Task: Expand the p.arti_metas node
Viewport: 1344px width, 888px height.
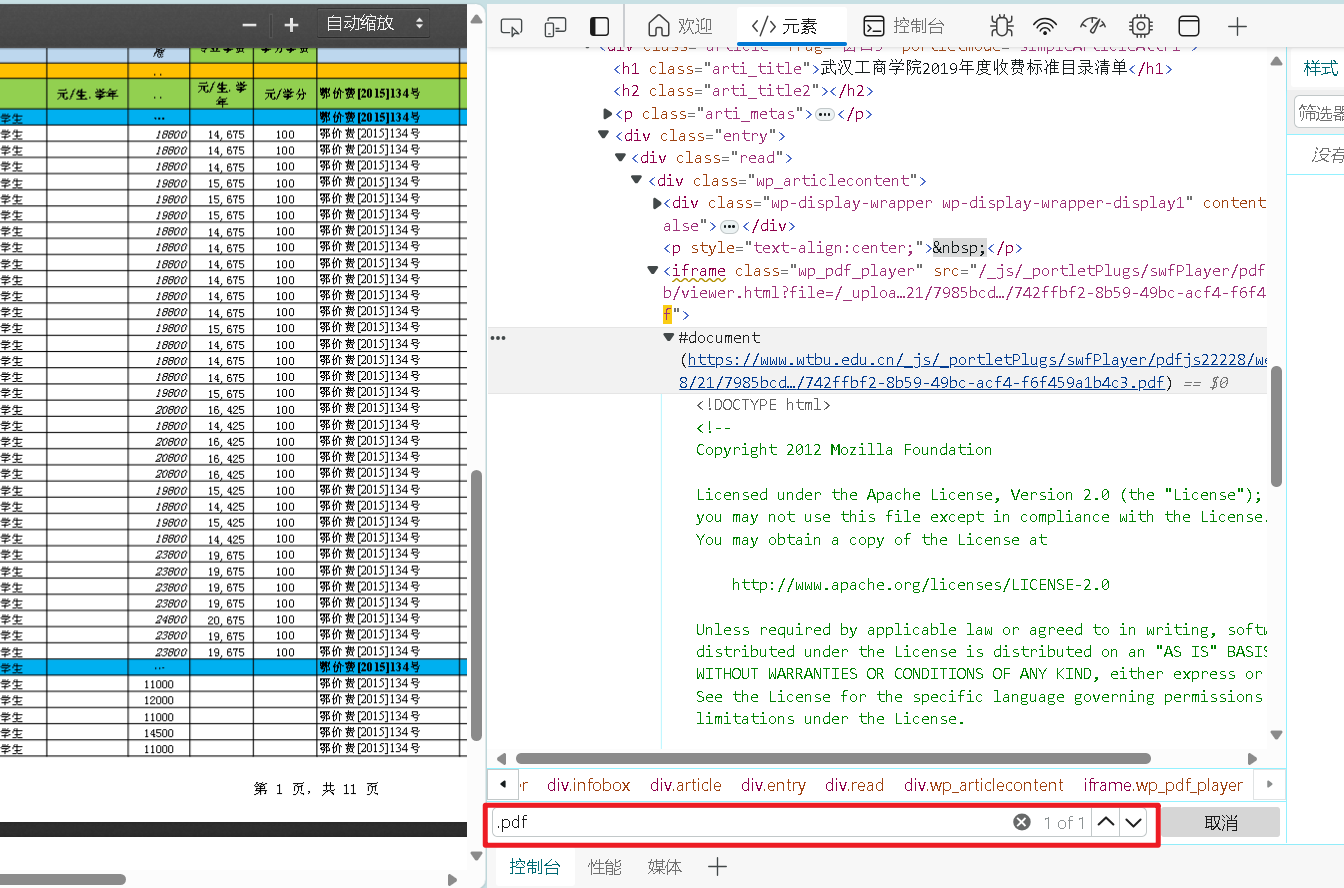Action: click(608, 114)
